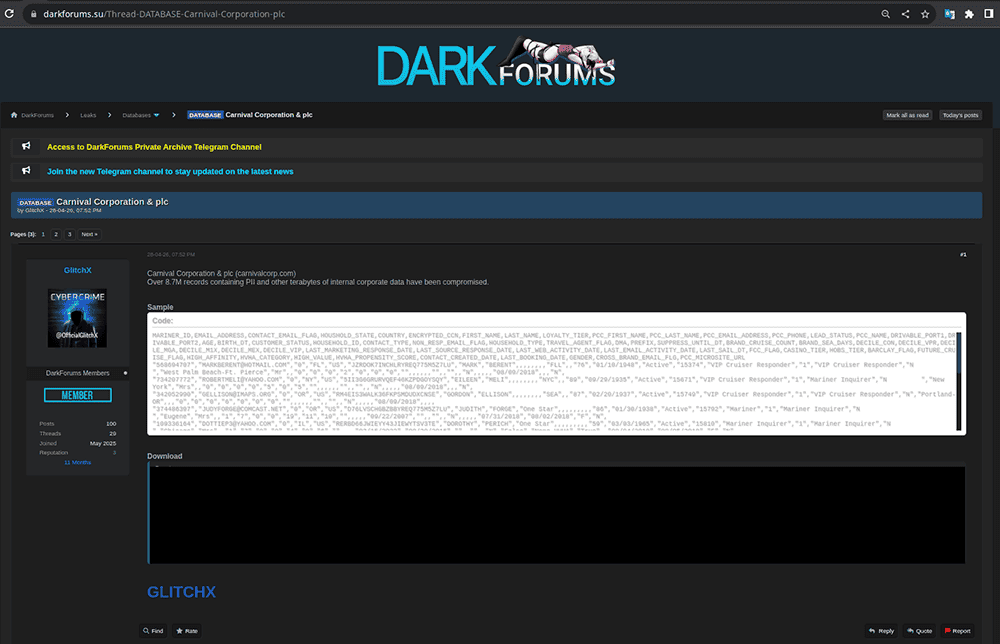This screenshot has width=1000, height=644.
Task: Click the MEMBER rank badge
Action: 78,395
